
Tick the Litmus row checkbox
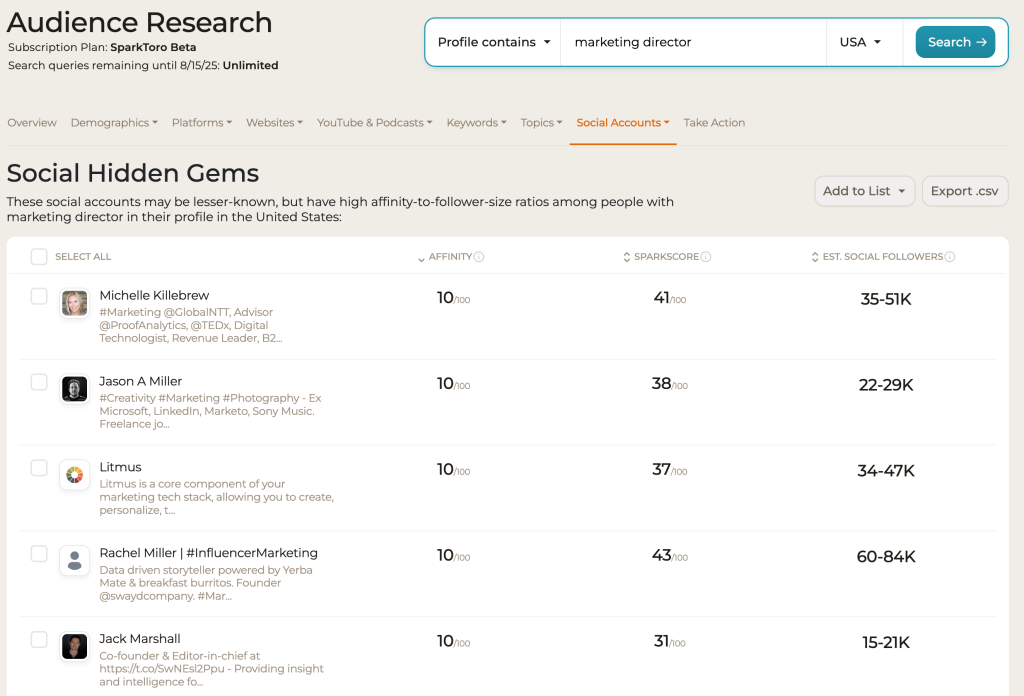tap(39, 467)
